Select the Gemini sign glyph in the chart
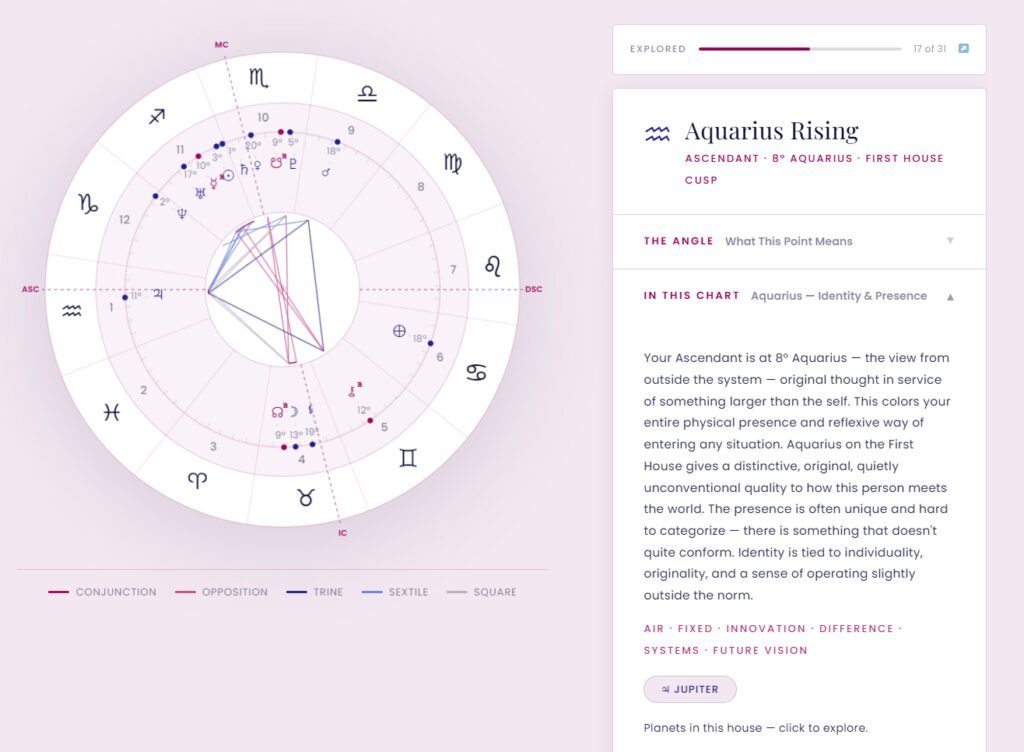 click(x=408, y=457)
